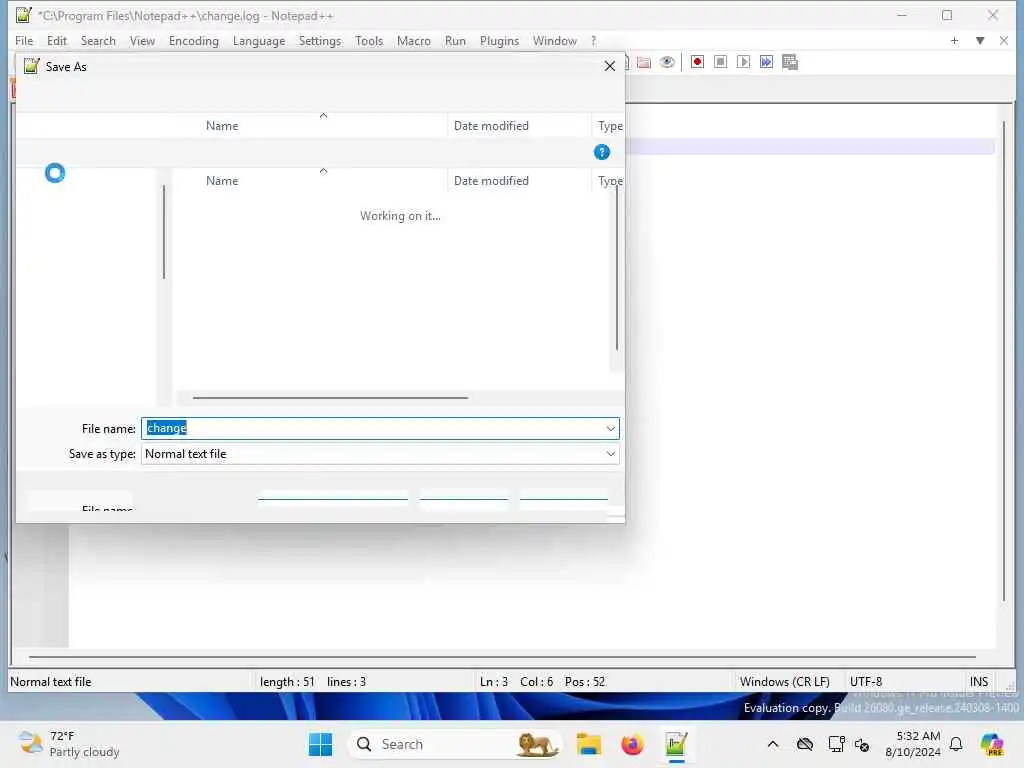Click the blue help icon in Save As

(x=601, y=152)
